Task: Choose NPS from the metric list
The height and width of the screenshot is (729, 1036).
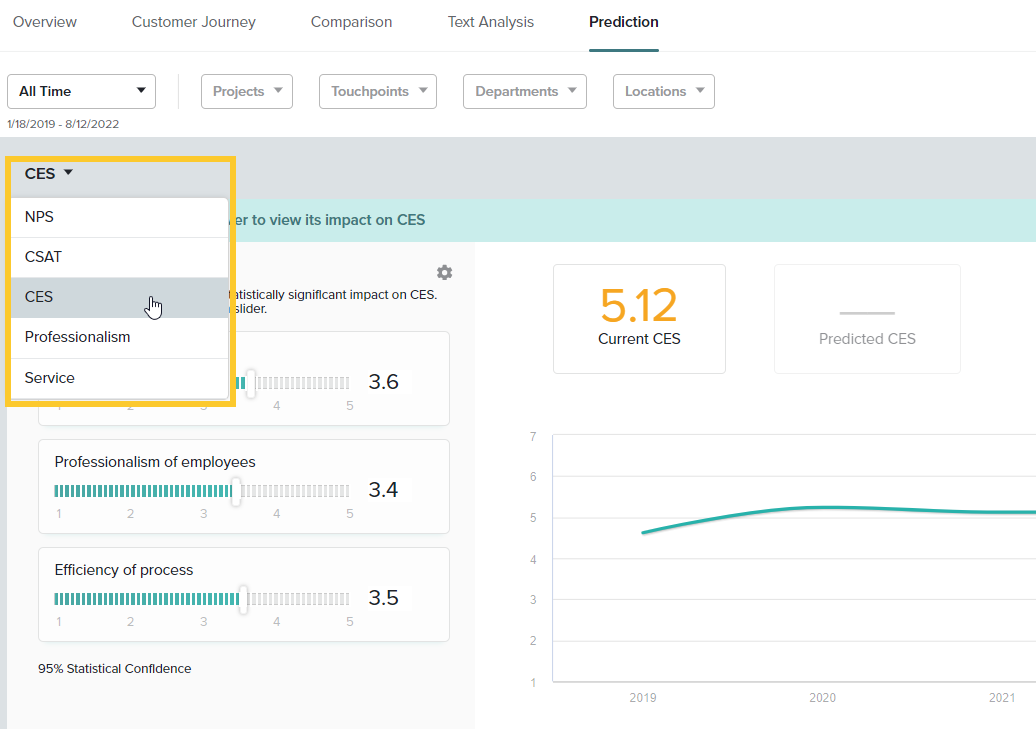Action: point(118,217)
